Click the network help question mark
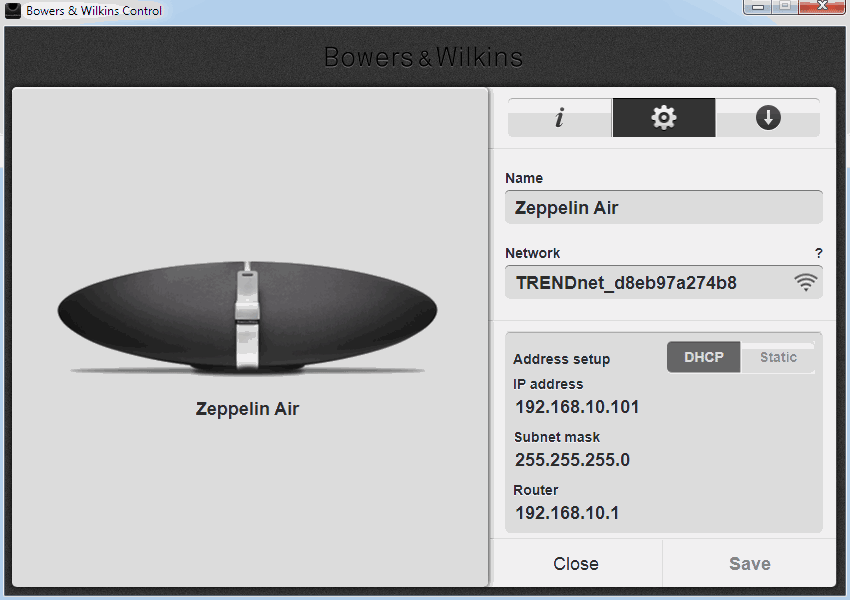Screen dimensions: 850x600 (819, 253)
